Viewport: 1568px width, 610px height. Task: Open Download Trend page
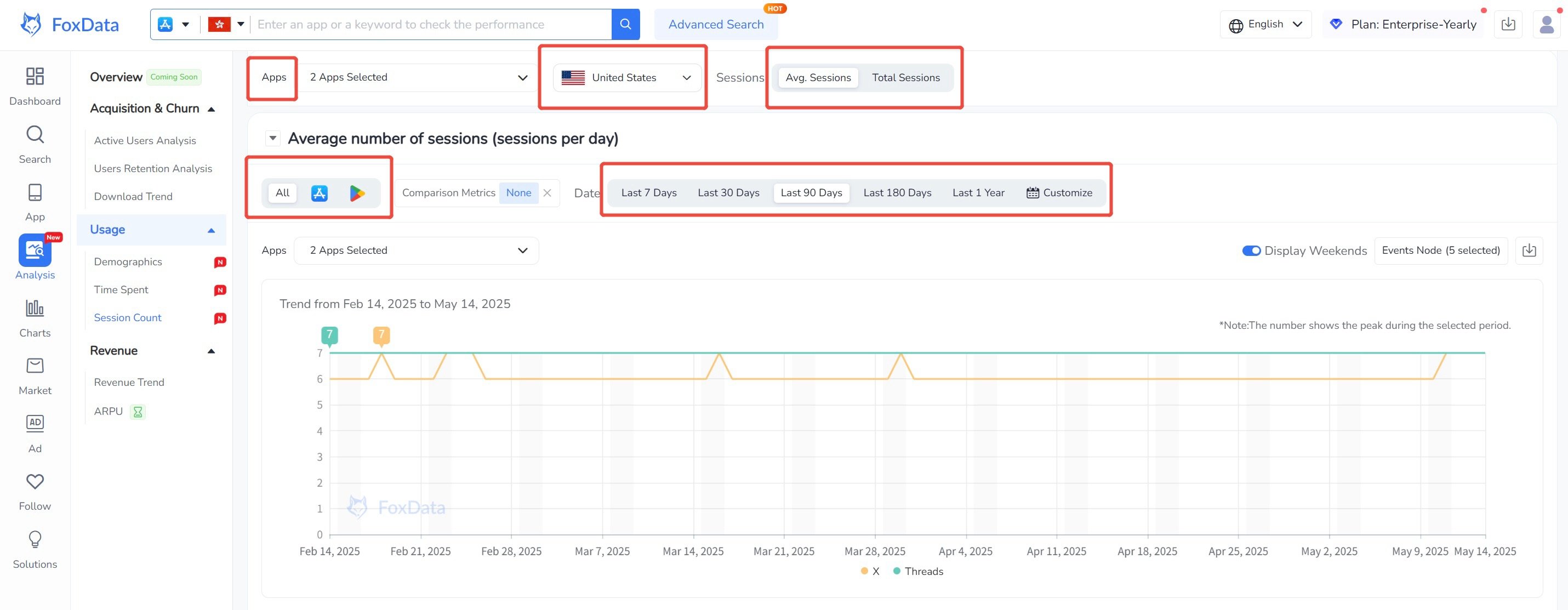[133, 197]
